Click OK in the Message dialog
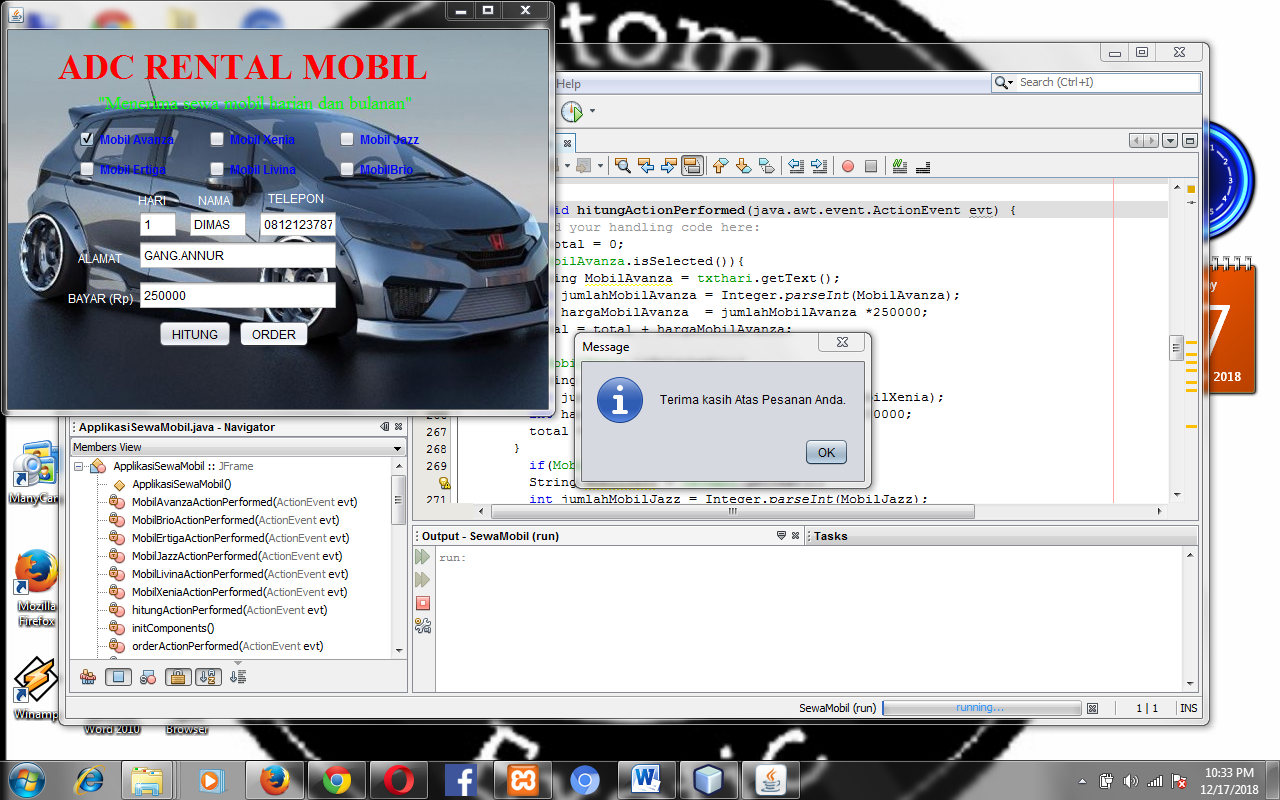Viewport: 1280px width, 800px height. click(x=826, y=452)
